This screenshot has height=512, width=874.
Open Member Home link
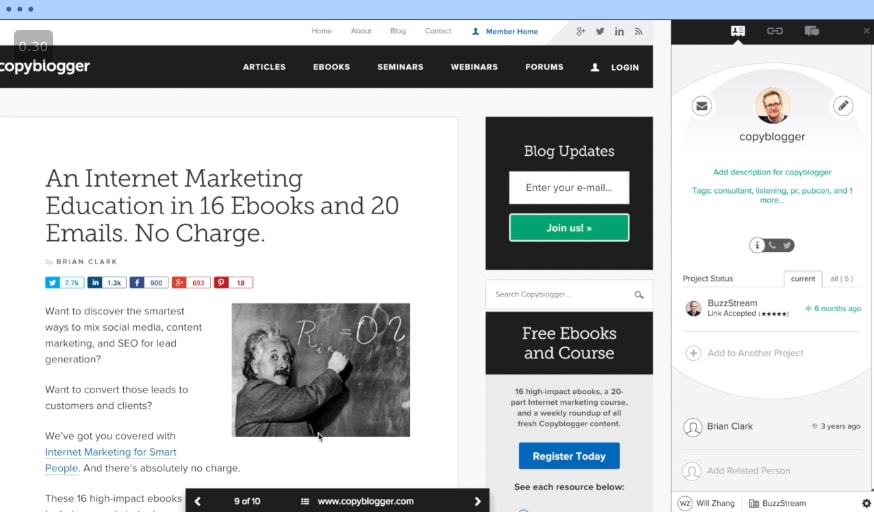[x=505, y=32]
